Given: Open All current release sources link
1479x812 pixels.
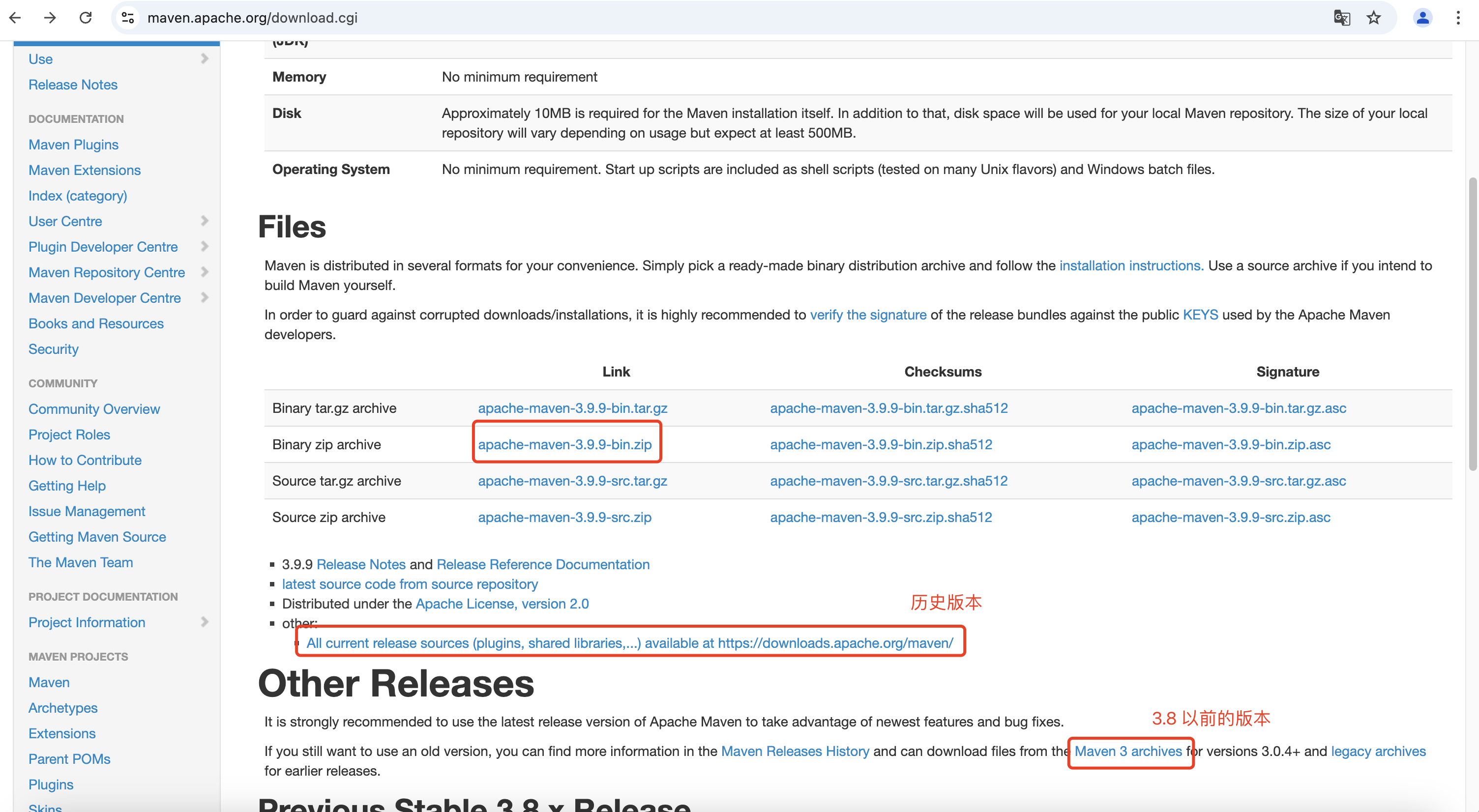Looking at the screenshot, I should (x=630, y=643).
